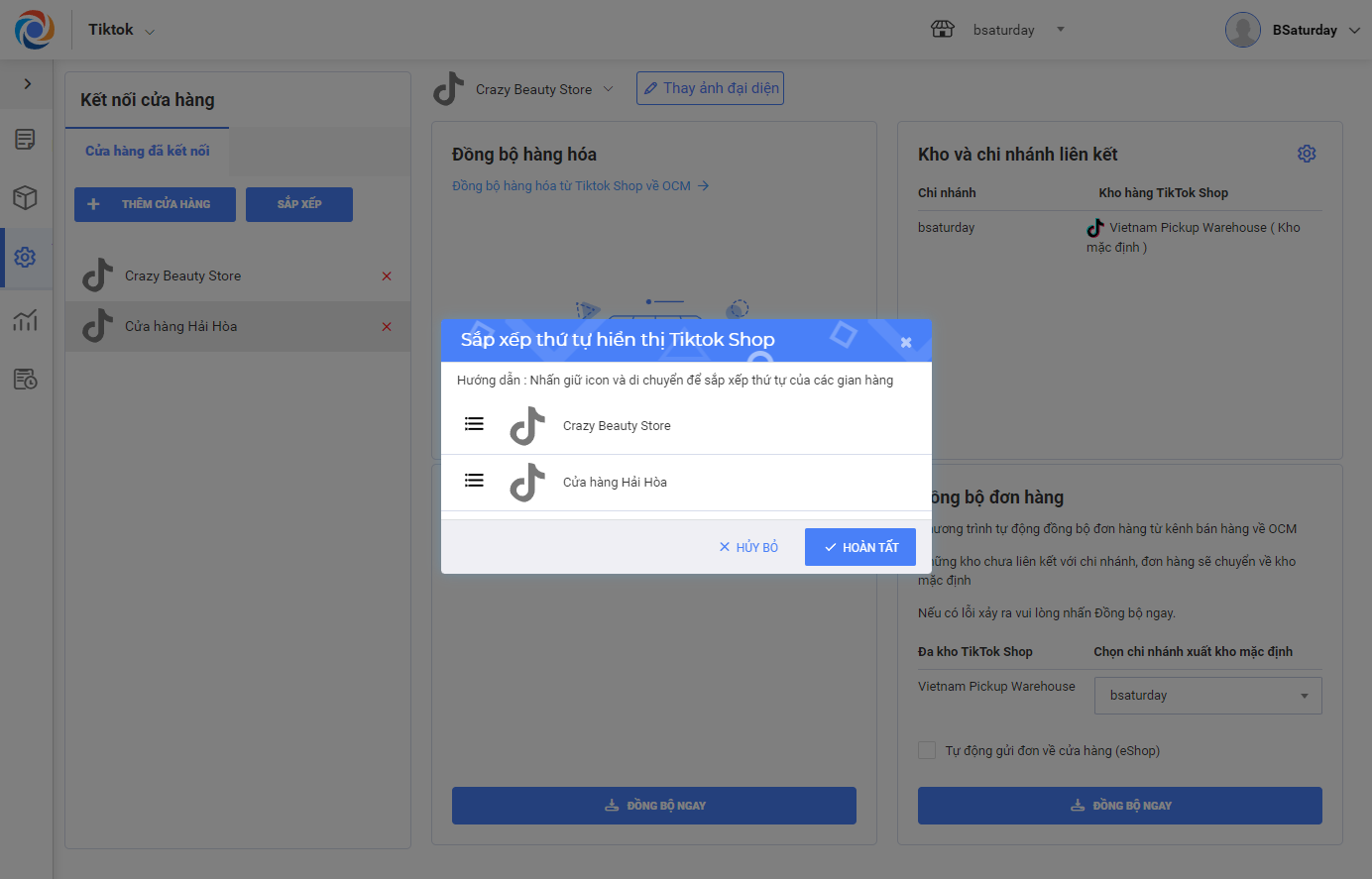Open Đồng bộ hàng hóa từ Tiktok Shop link

580,186
